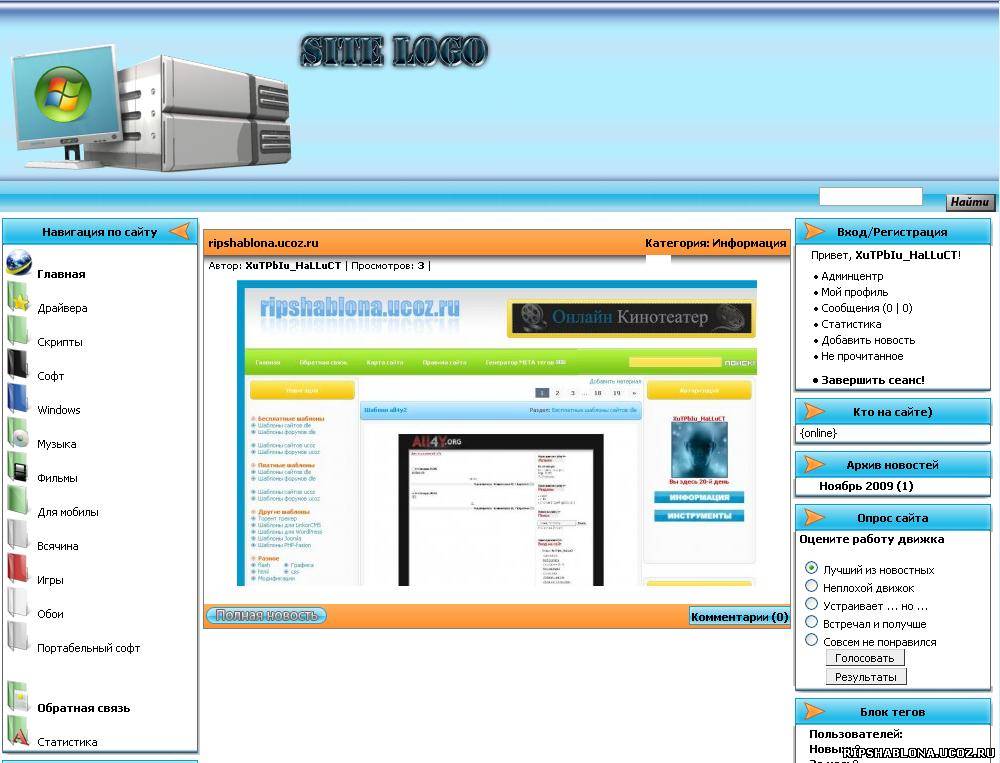Open the Windows category
Viewport: 1000px width, 763px height.
pos(59,410)
